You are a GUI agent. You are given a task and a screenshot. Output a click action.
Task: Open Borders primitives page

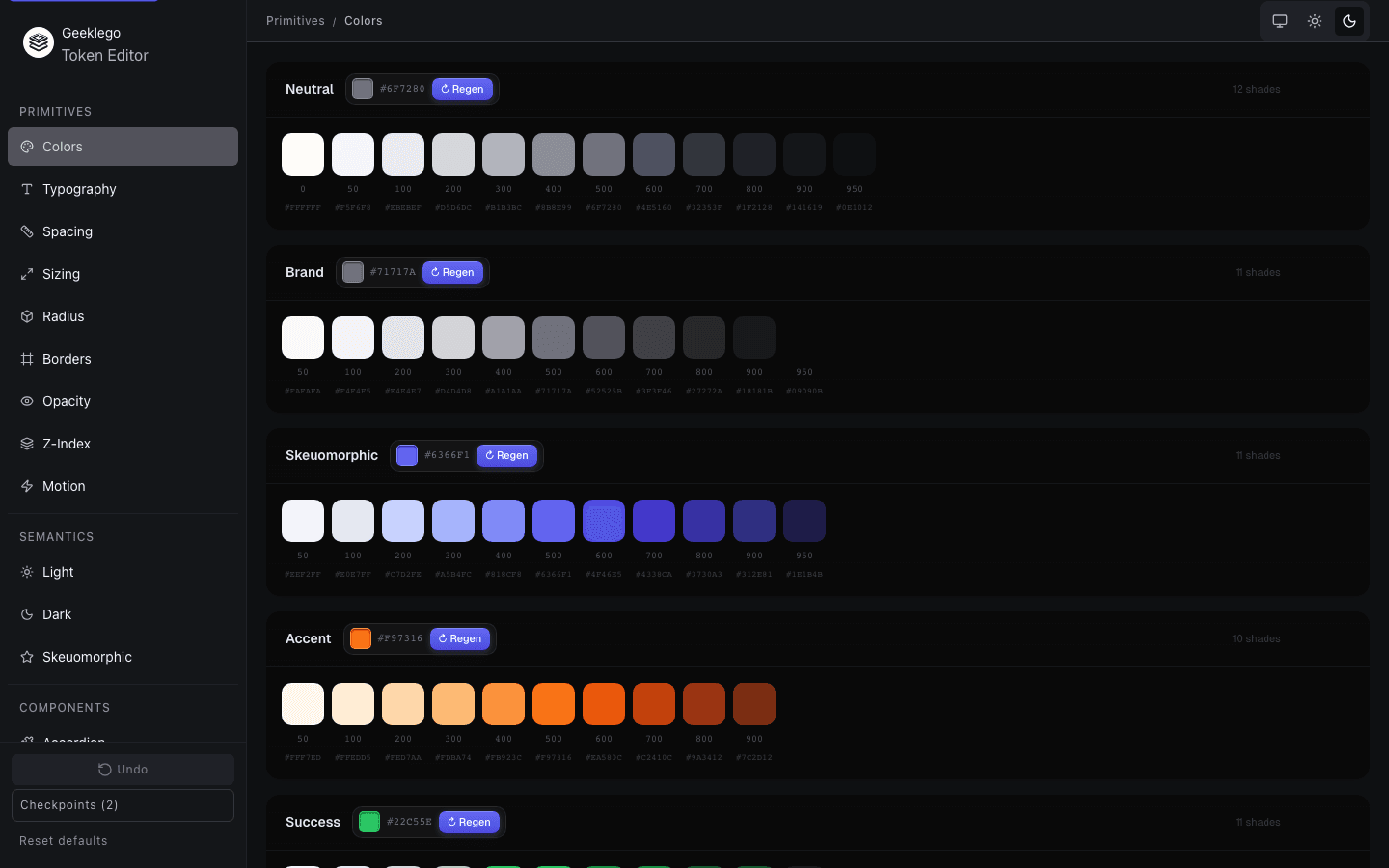(x=123, y=359)
